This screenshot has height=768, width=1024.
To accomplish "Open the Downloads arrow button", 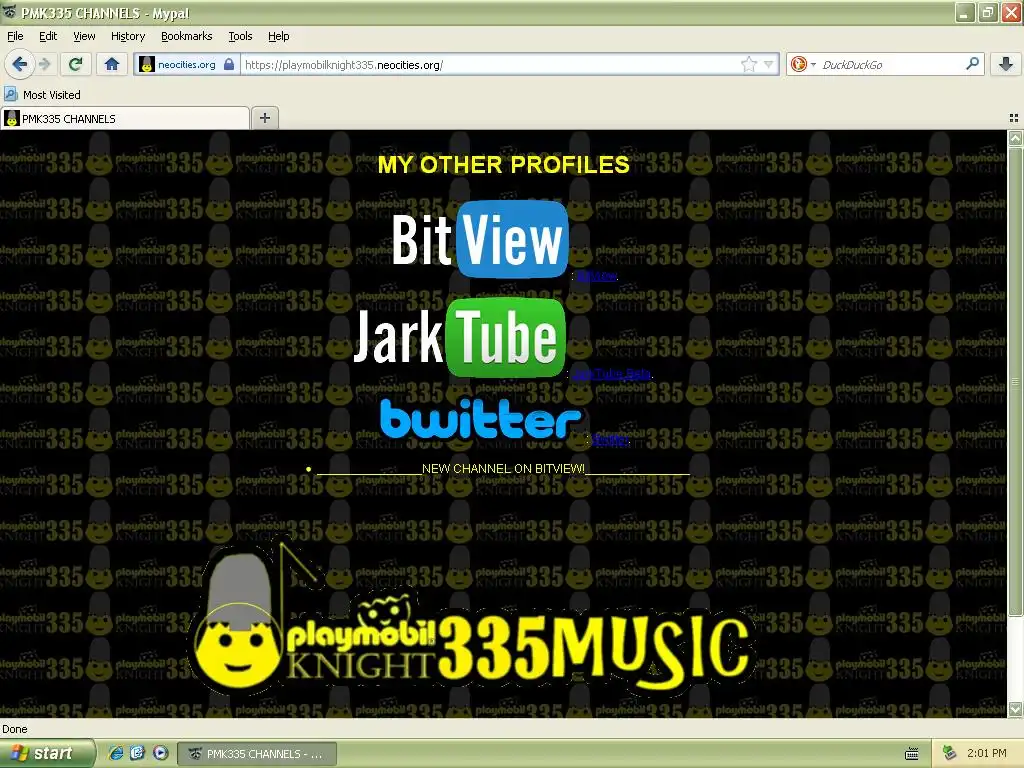I will (1006, 64).
